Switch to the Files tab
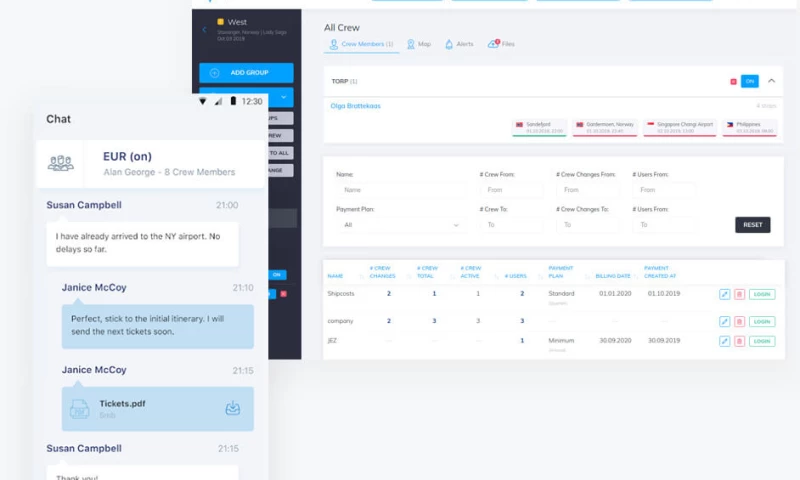The image size is (800, 480). pyautogui.click(x=501, y=44)
